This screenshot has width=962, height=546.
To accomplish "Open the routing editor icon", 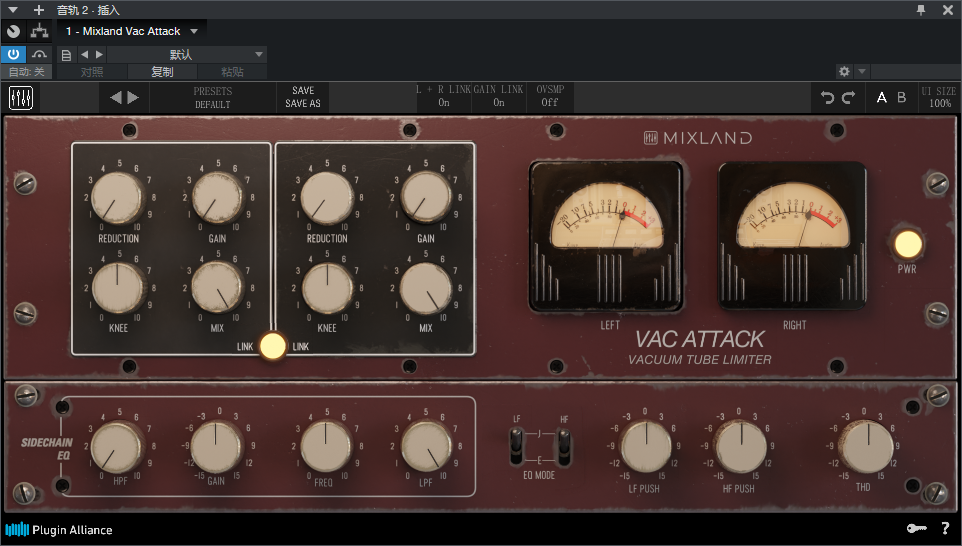I will pos(40,31).
